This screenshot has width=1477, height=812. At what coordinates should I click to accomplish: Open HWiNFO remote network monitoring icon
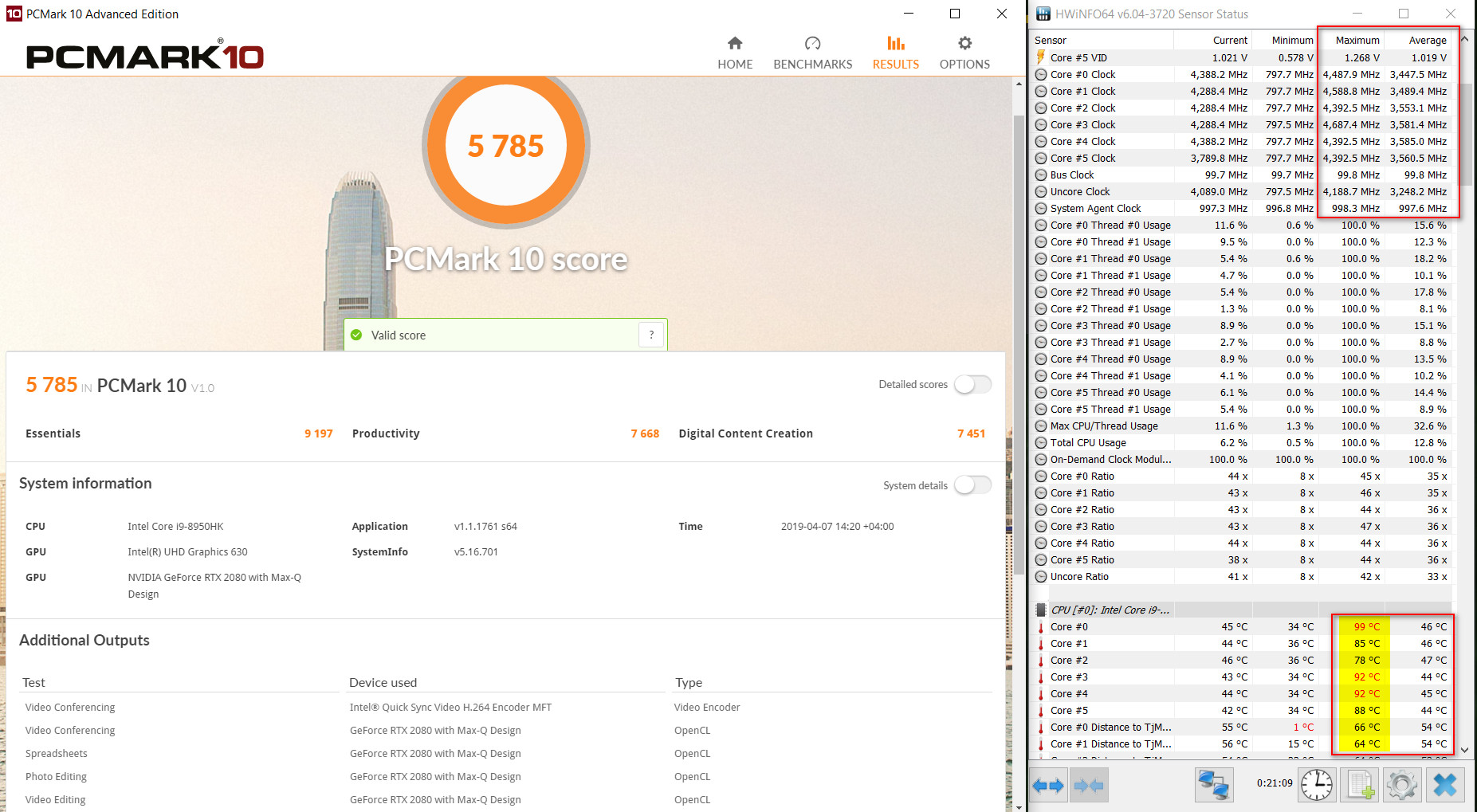tap(1213, 785)
